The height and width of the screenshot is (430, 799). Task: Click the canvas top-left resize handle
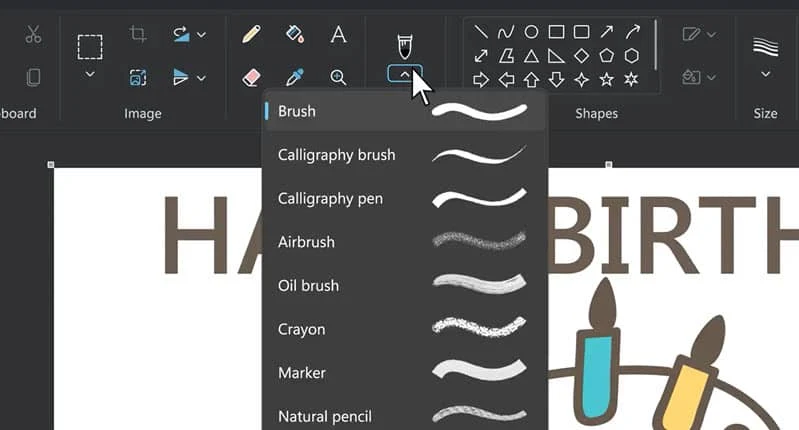click(50, 165)
